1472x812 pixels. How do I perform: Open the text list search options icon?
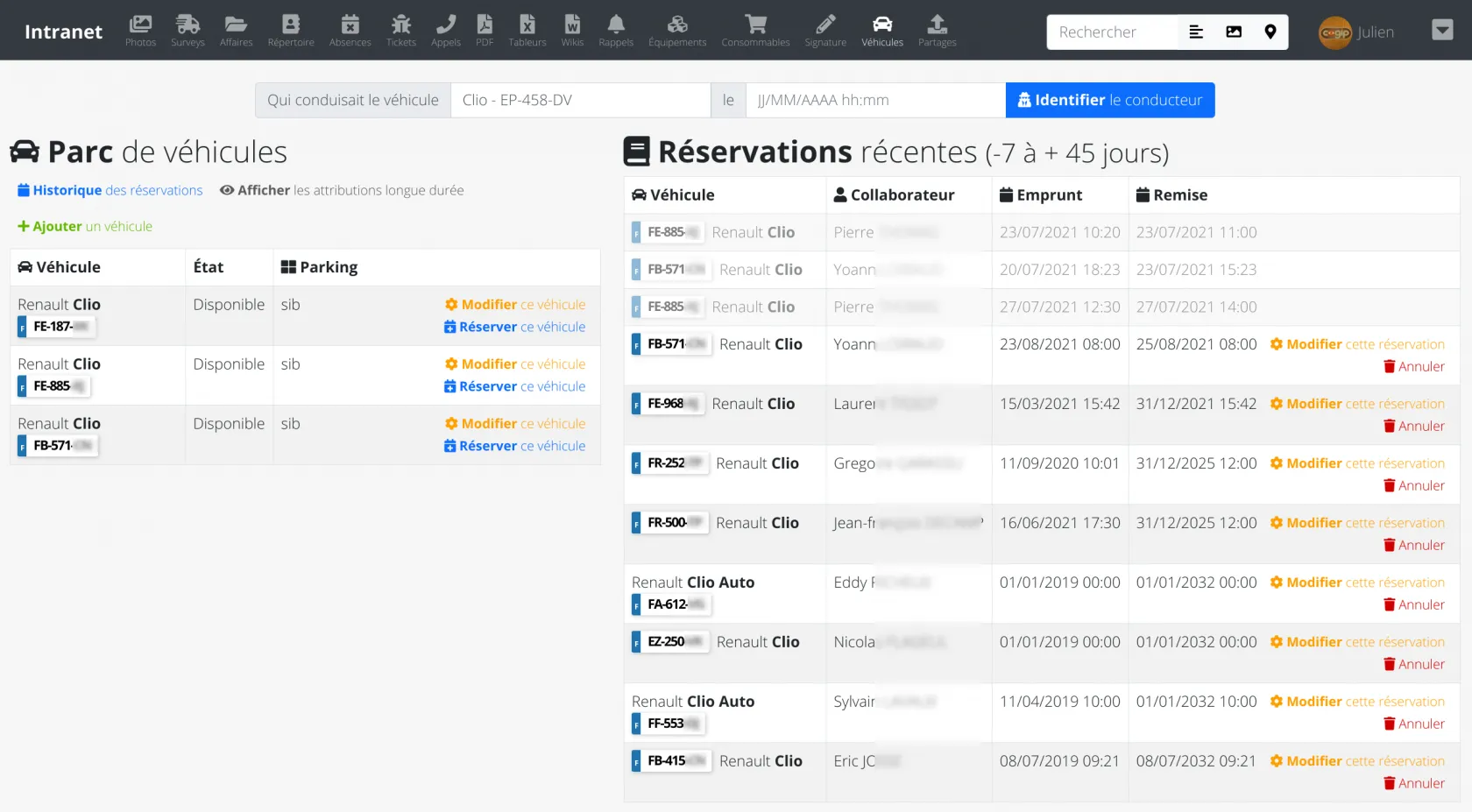click(1196, 32)
